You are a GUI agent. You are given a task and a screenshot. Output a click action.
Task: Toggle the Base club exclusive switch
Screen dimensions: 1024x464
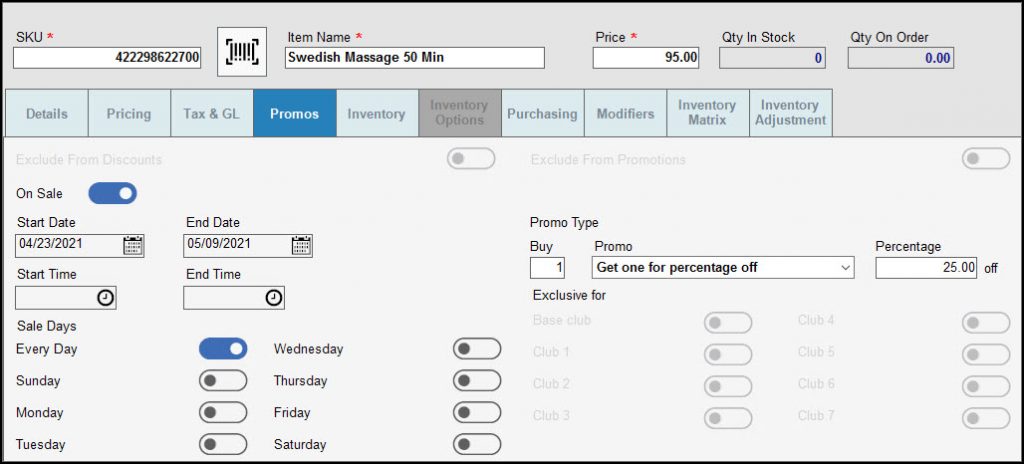pos(728,323)
